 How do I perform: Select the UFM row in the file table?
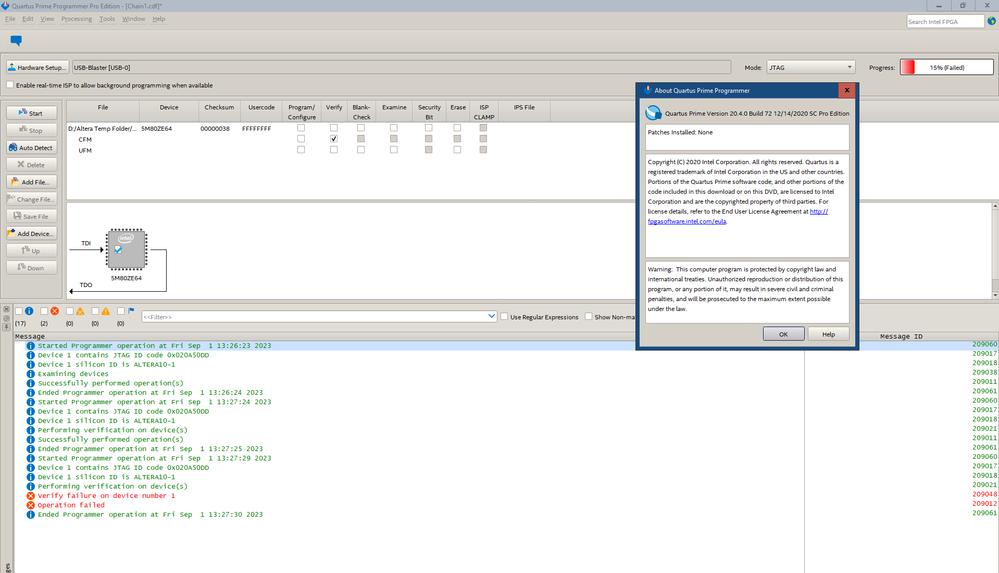tap(85, 150)
